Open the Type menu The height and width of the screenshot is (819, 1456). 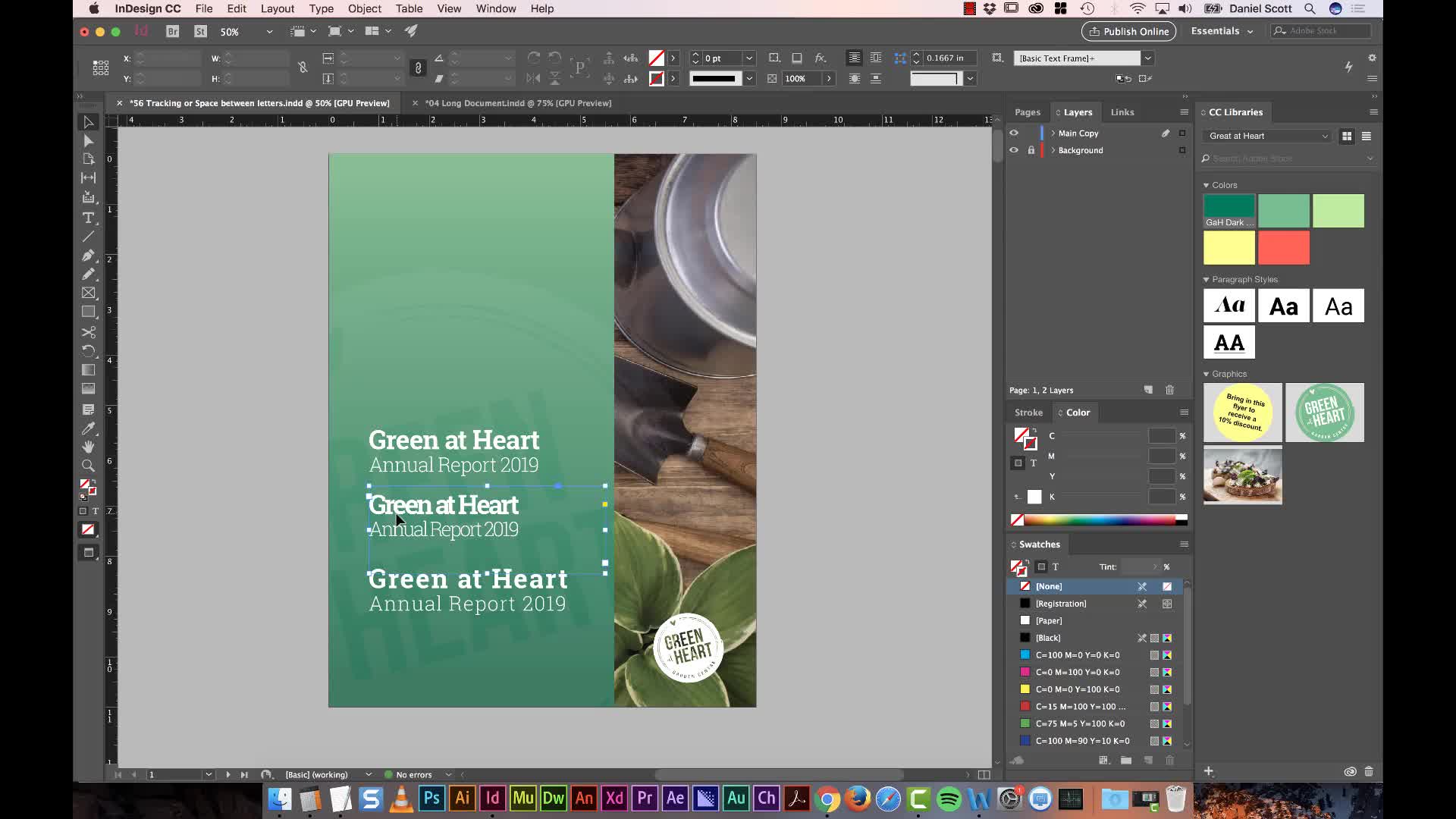322,8
